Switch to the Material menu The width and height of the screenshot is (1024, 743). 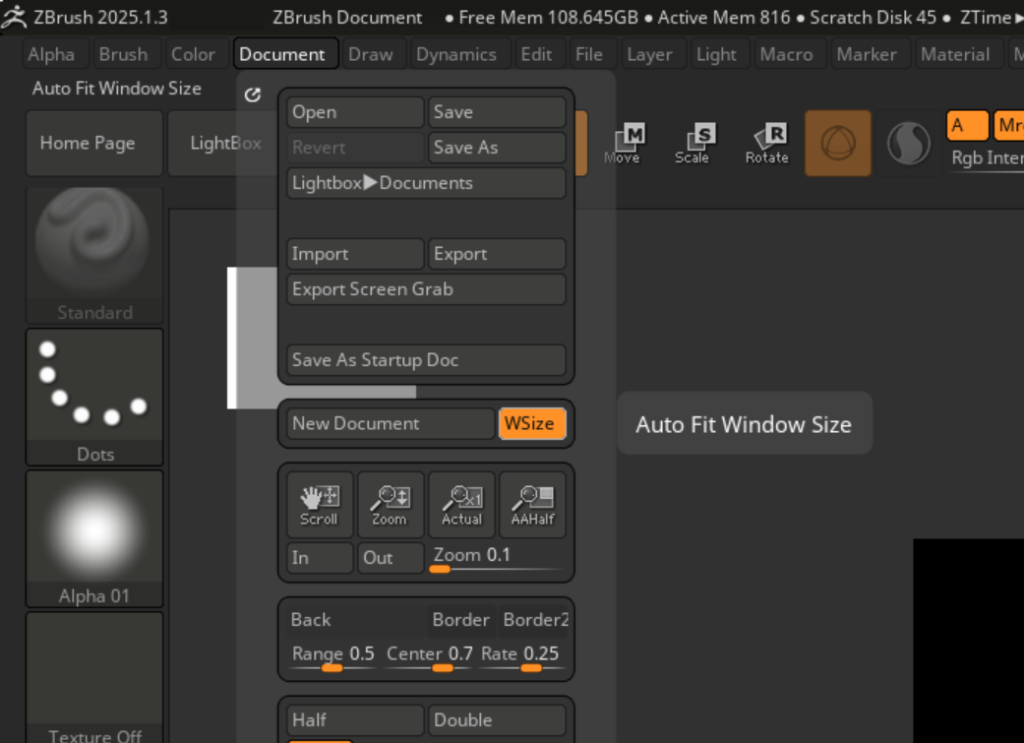(x=956, y=54)
